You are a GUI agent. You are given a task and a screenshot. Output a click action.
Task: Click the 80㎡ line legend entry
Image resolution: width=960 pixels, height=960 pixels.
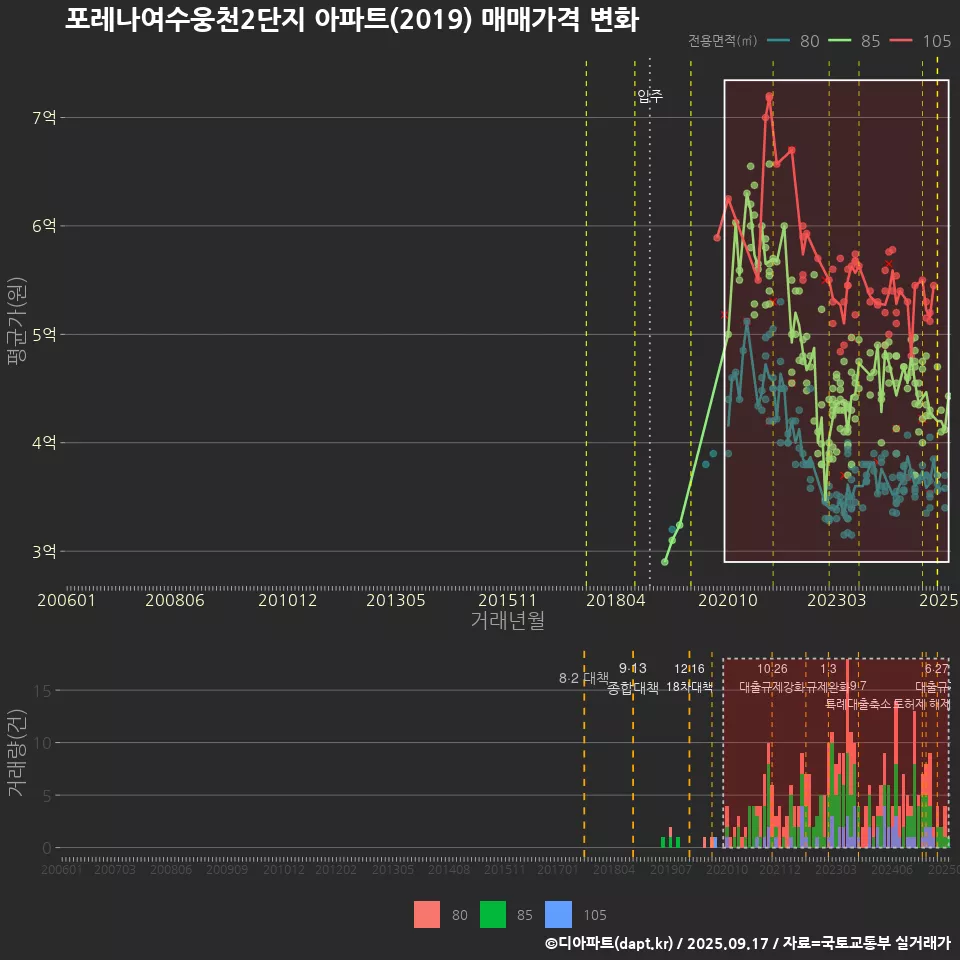pyautogui.click(x=793, y=41)
